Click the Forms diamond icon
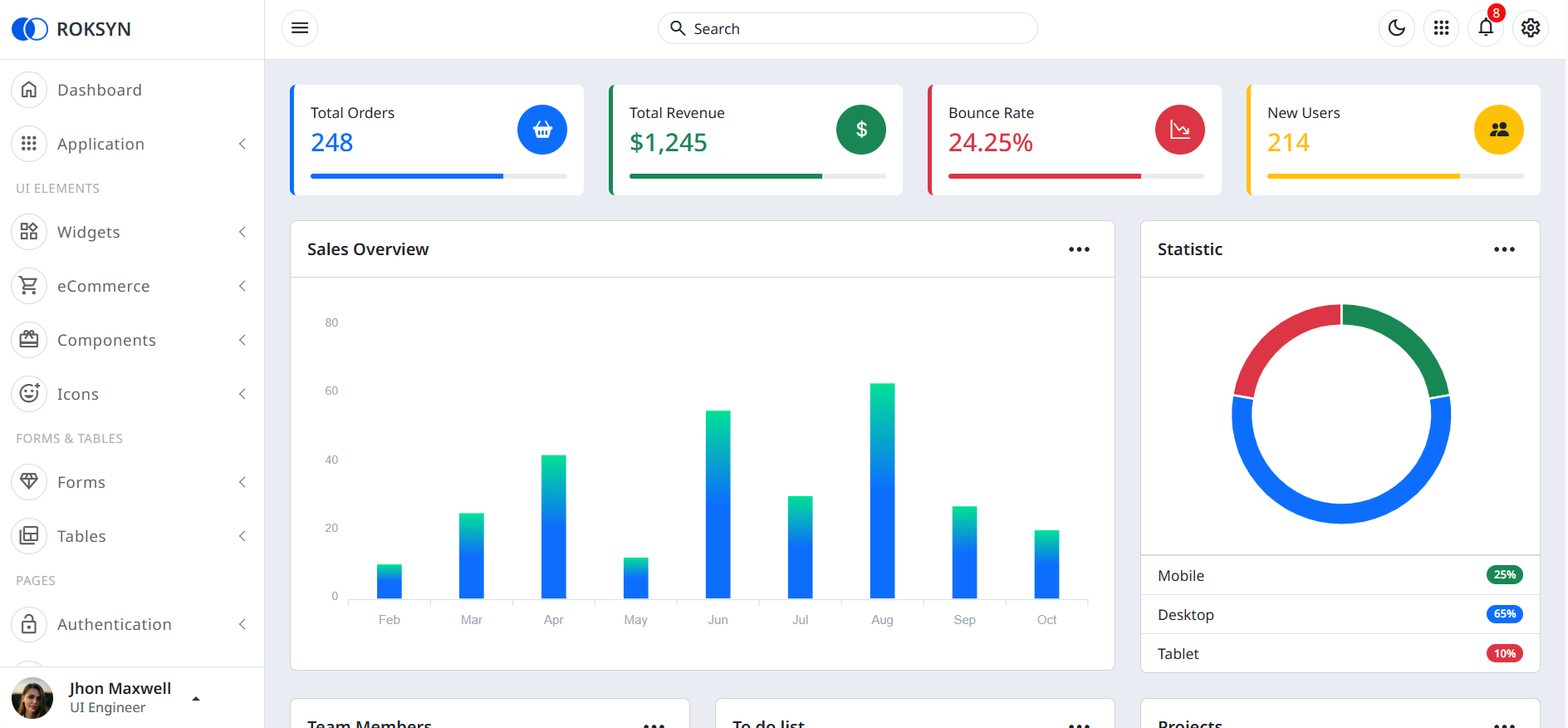Viewport: 1568px width, 728px height. [29, 482]
